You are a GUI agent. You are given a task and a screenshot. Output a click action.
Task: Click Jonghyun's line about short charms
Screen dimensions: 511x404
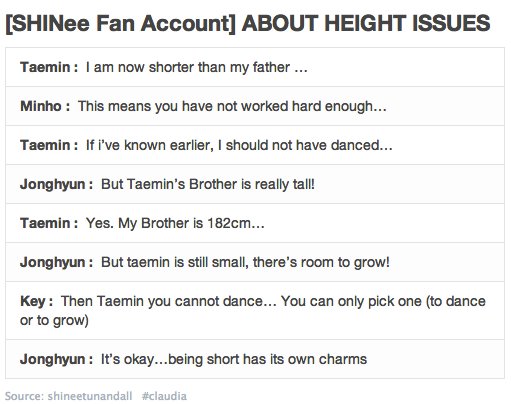click(x=255, y=360)
